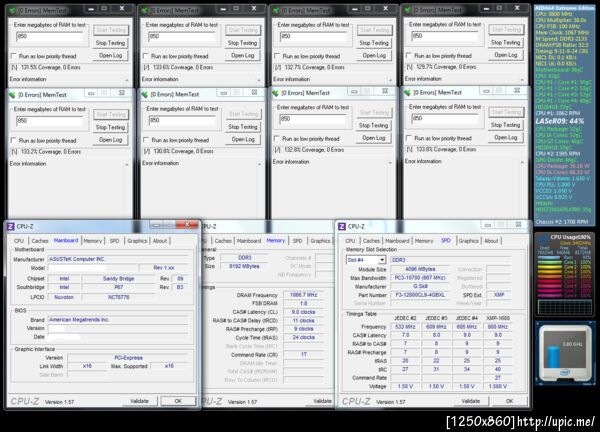The height and width of the screenshot is (432, 600).
Task: Enable low priority thread in the 133.8% coverage MemTest
Action: 409,138
